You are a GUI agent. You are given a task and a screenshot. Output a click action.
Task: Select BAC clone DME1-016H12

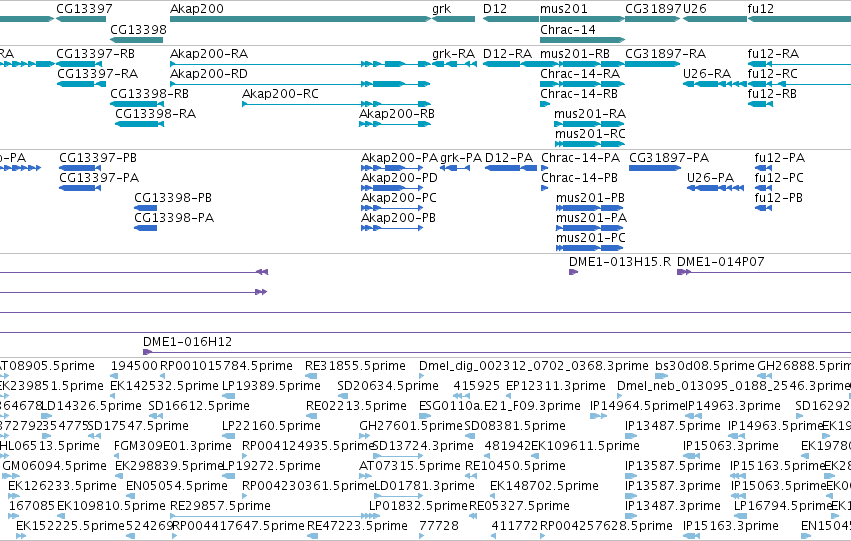187,342
